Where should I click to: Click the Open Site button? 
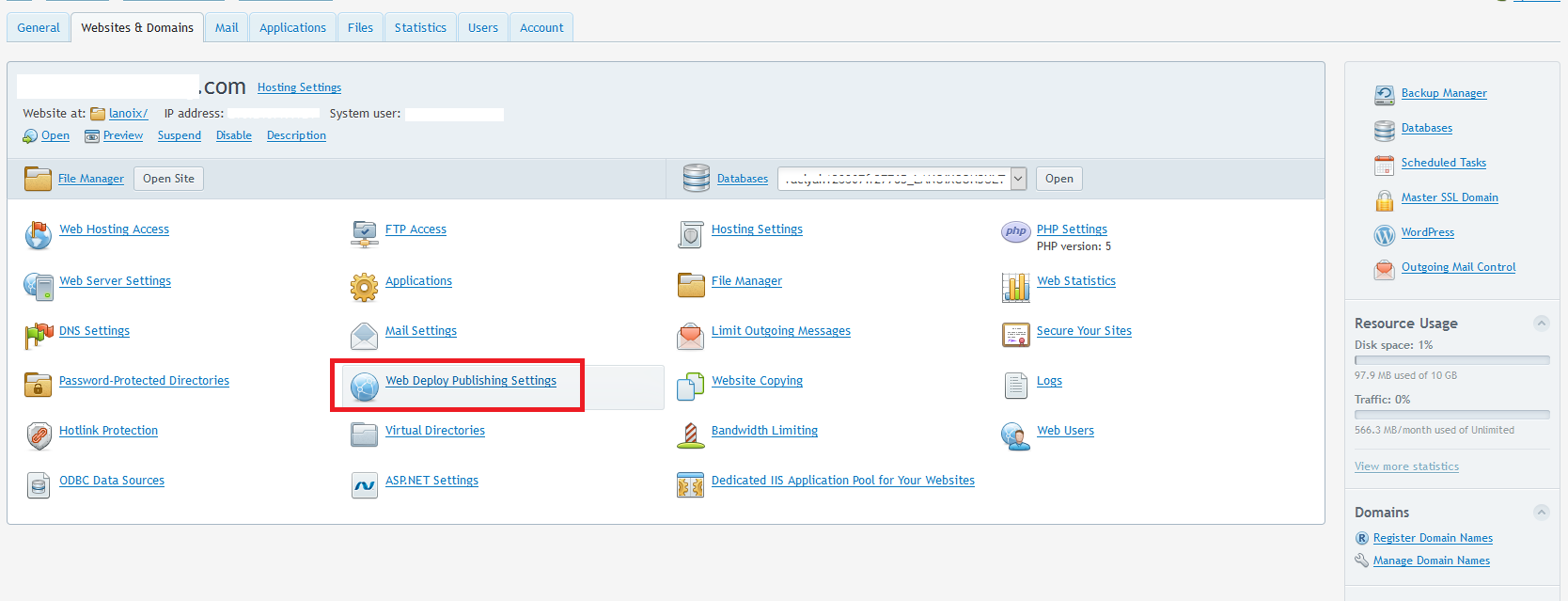click(169, 179)
